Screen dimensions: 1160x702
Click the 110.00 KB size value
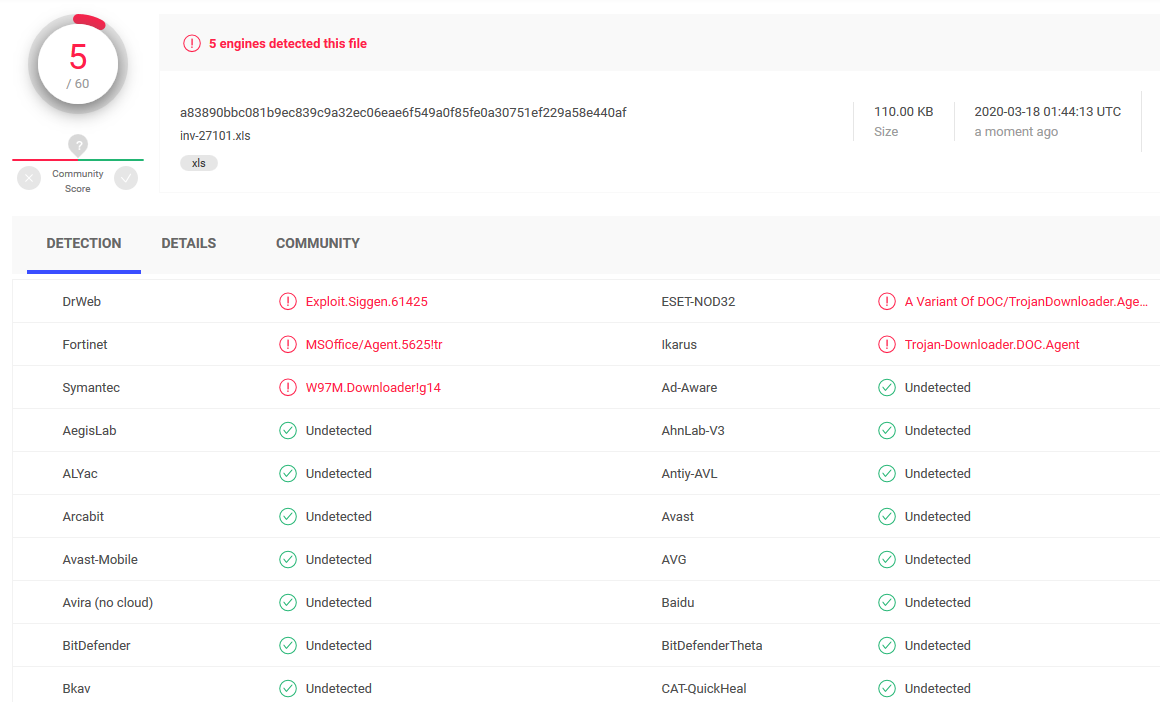[903, 112]
